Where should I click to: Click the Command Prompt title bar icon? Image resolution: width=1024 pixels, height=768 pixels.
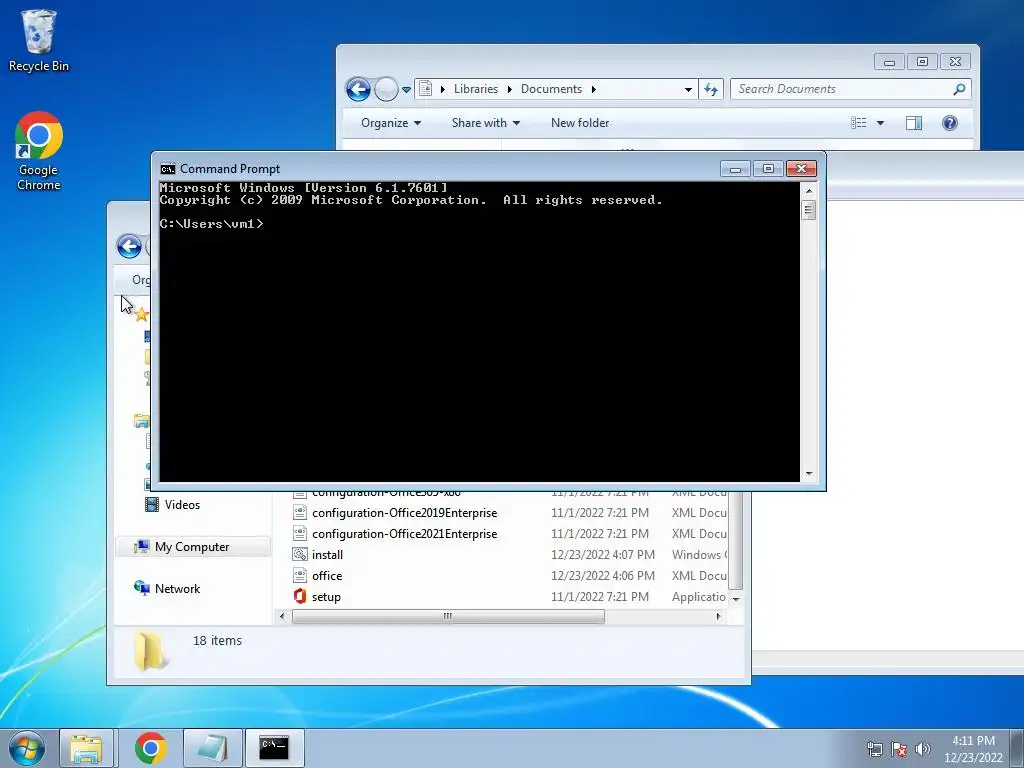click(168, 169)
